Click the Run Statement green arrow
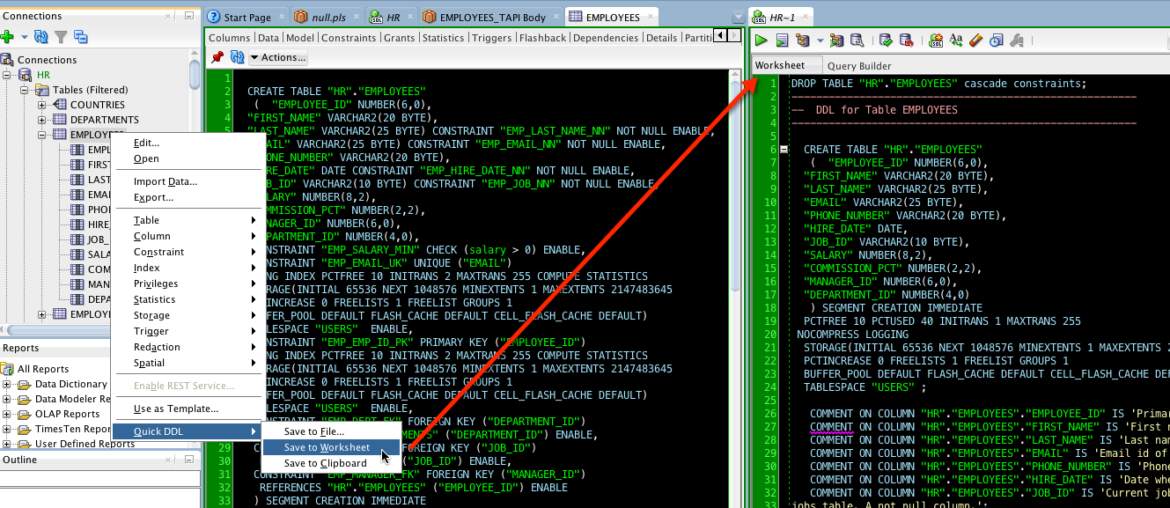The width and height of the screenshot is (1170, 508). (762, 40)
